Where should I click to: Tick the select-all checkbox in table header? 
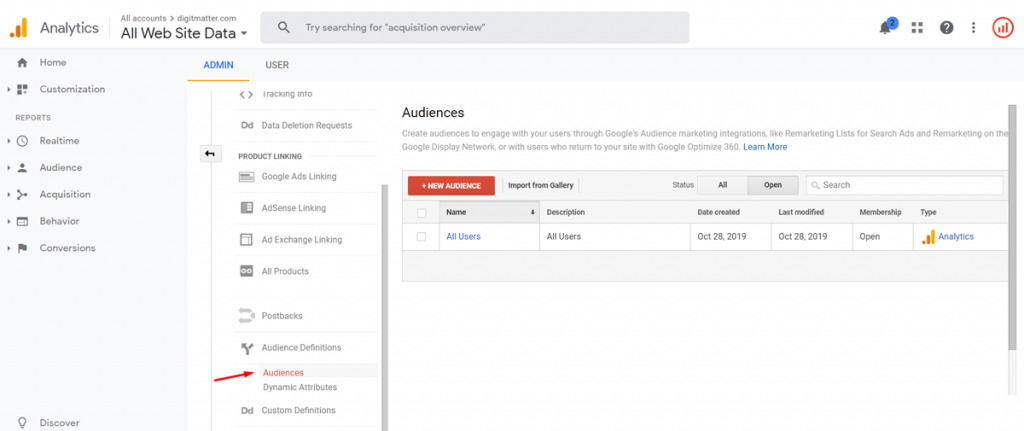[421, 212]
